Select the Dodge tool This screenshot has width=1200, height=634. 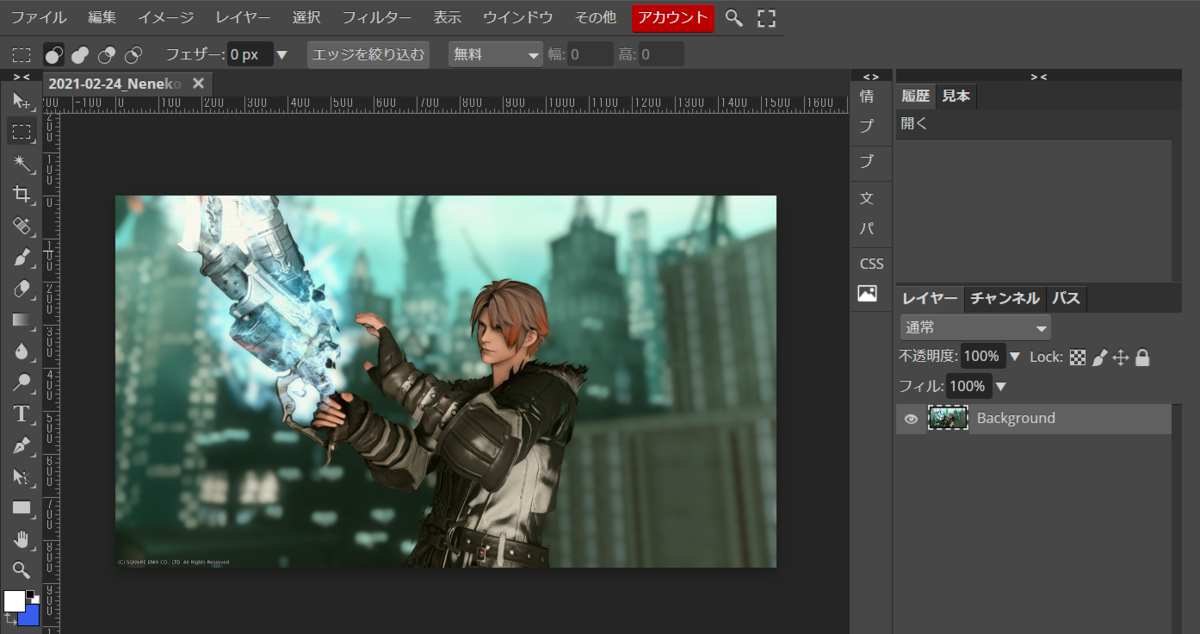pyautogui.click(x=21, y=382)
